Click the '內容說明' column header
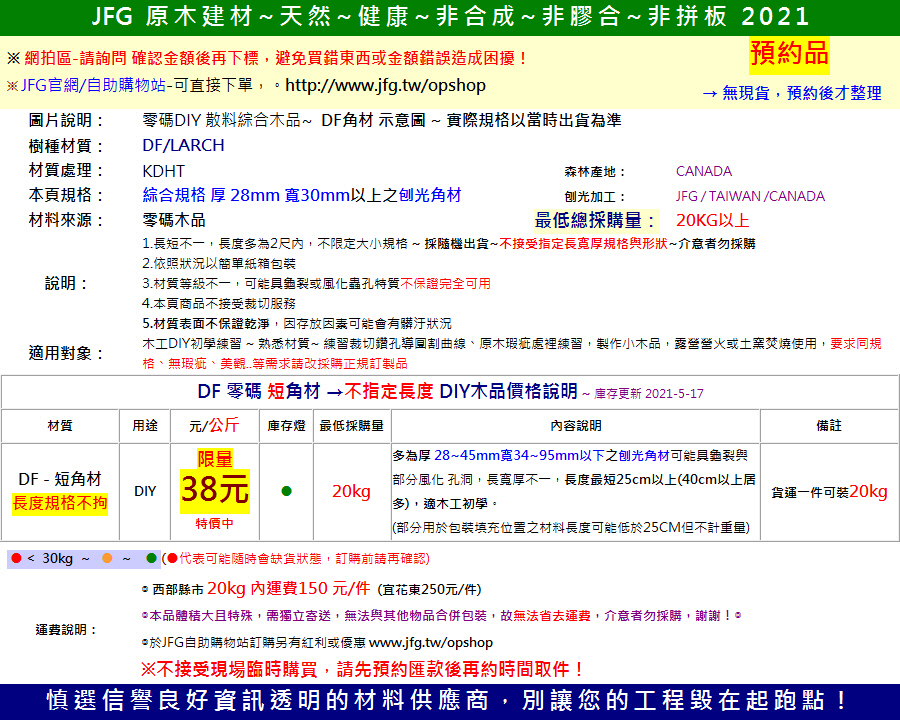This screenshot has height=720, width=900. click(576, 425)
